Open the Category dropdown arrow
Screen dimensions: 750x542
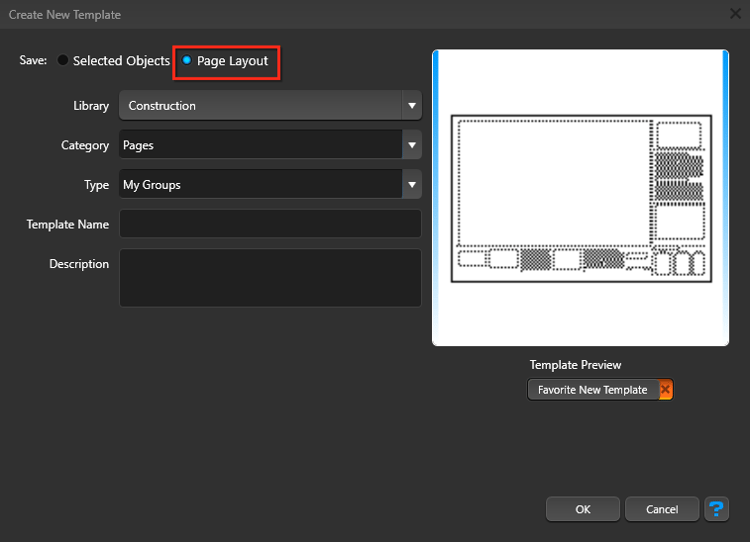411,145
